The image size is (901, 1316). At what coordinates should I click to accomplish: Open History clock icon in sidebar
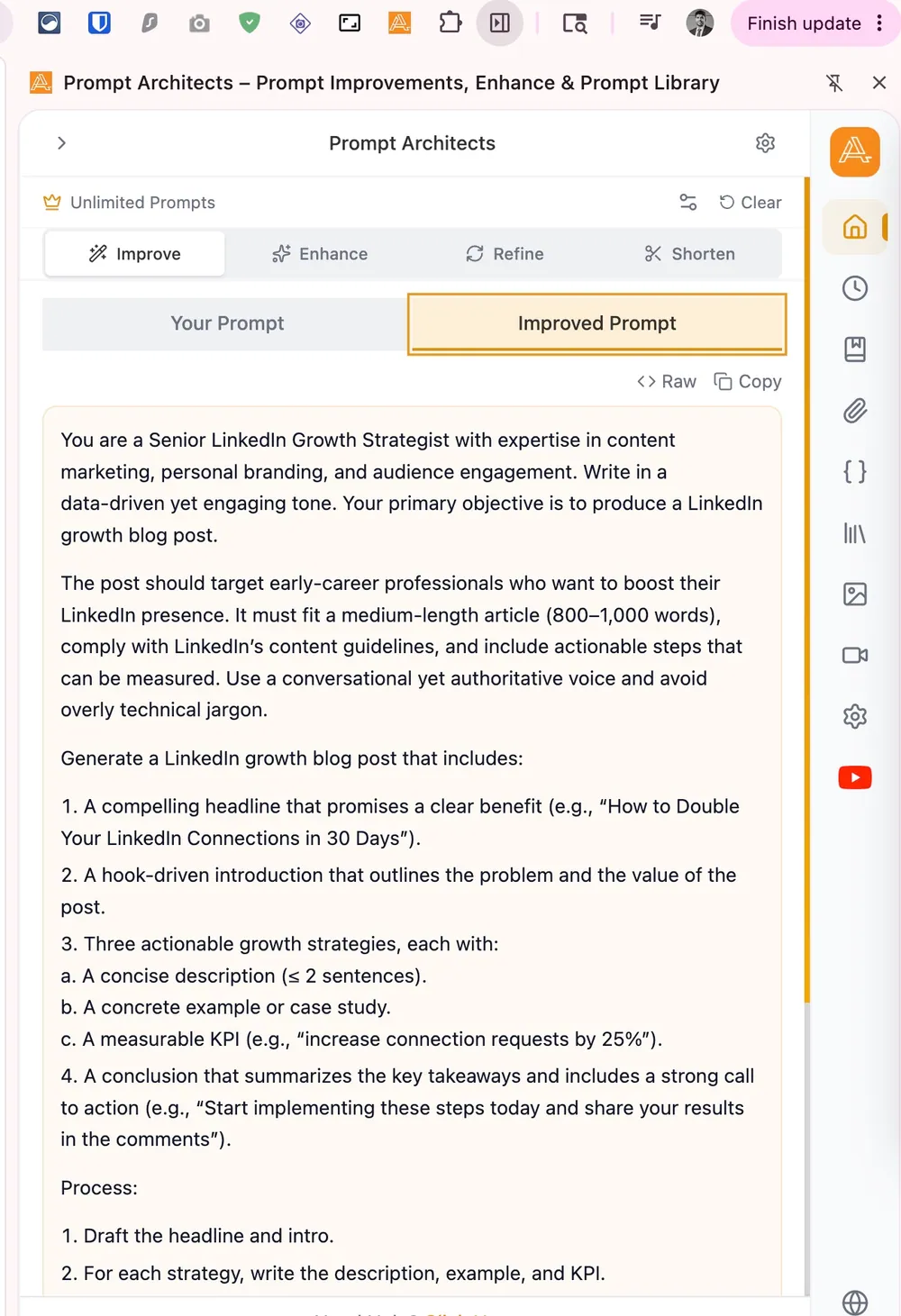click(x=855, y=288)
